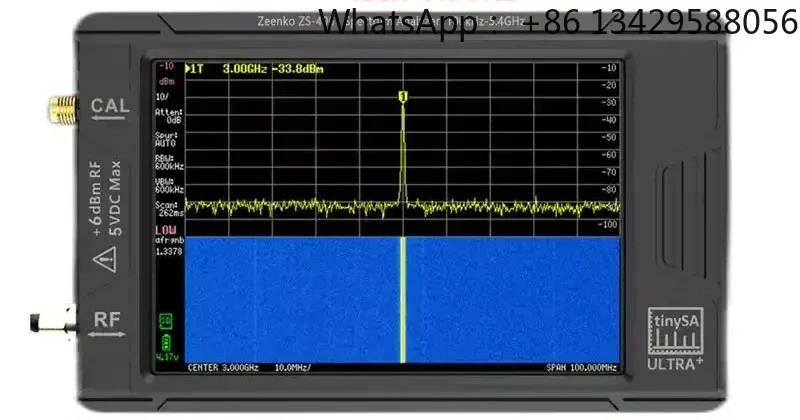Tap SPAN 100.000MHz in bottom bar
This screenshot has width=800, height=420.
[x=582, y=367]
